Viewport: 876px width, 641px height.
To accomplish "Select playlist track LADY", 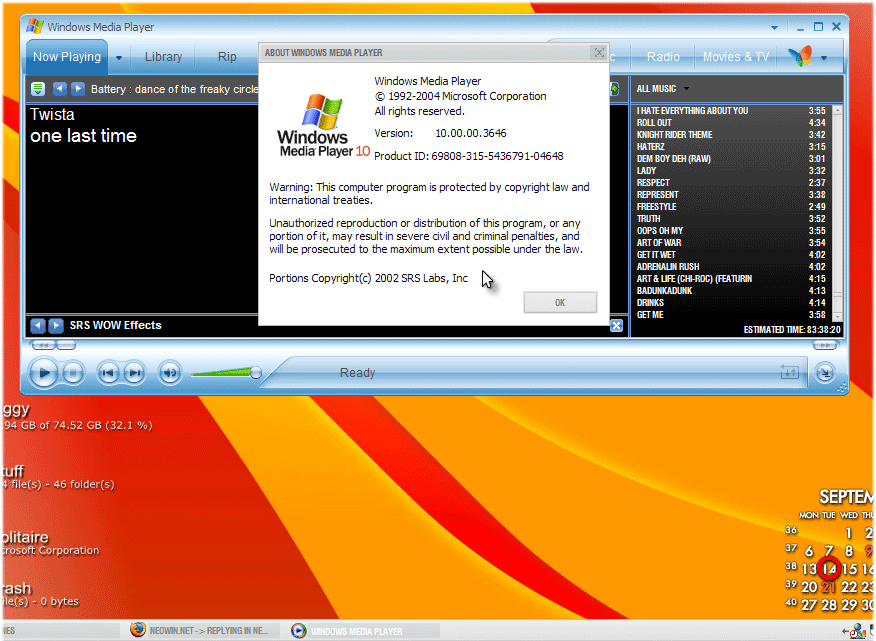I will (x=731, y=171).
